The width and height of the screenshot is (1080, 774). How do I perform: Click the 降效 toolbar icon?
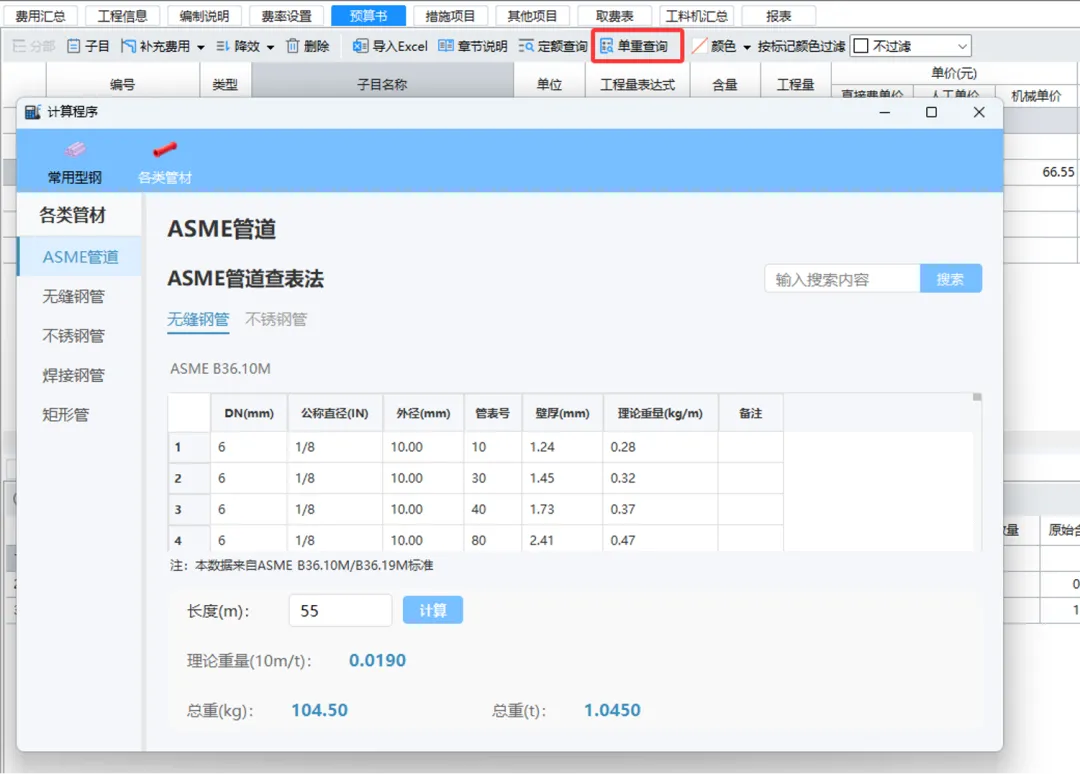(223, 46)
